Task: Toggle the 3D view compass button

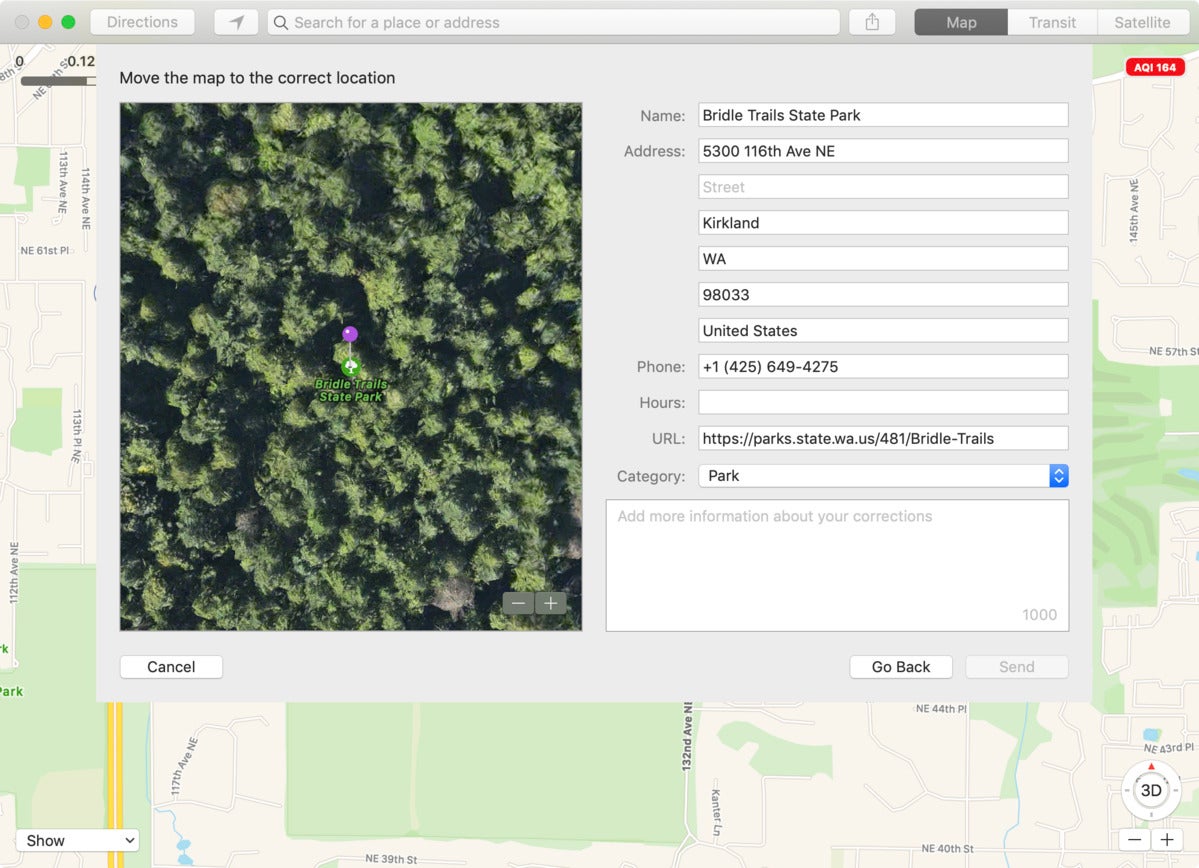Action: pyautogui.click(x=1151, y=790)
